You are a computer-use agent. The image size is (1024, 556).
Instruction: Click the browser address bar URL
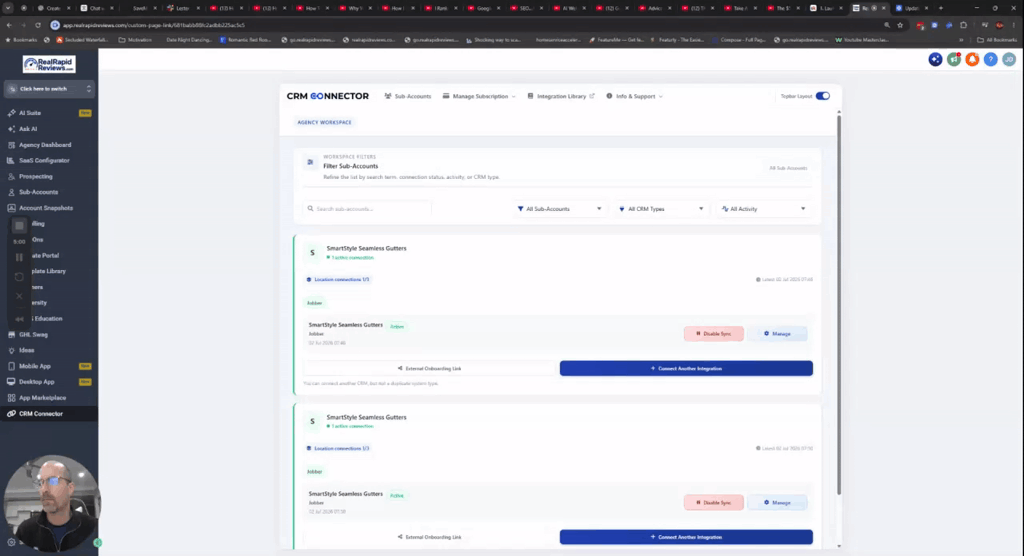(x=153, y=25)
